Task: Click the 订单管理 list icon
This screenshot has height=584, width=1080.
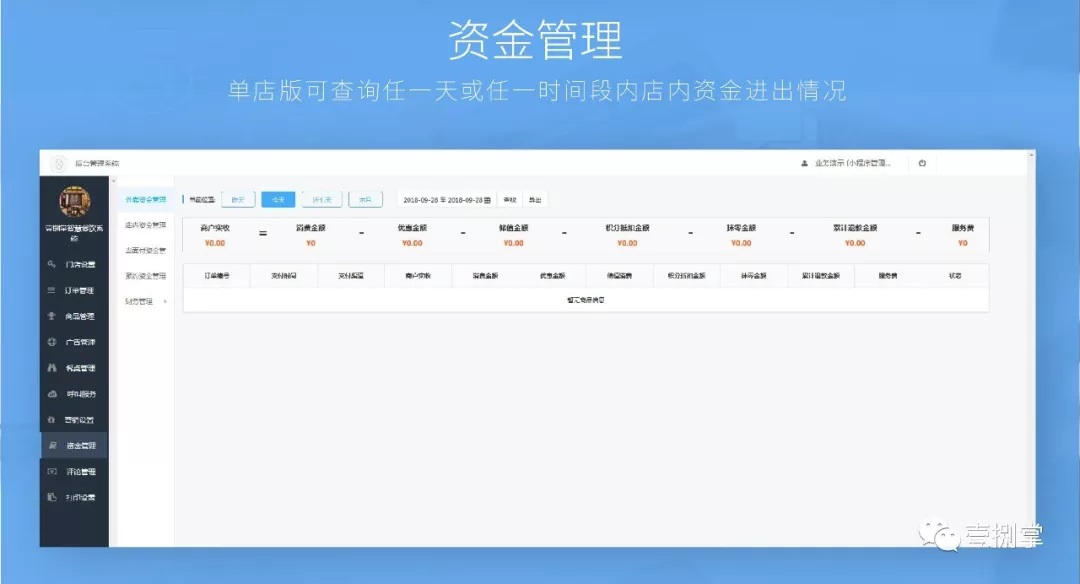Action: coord(52,291)
